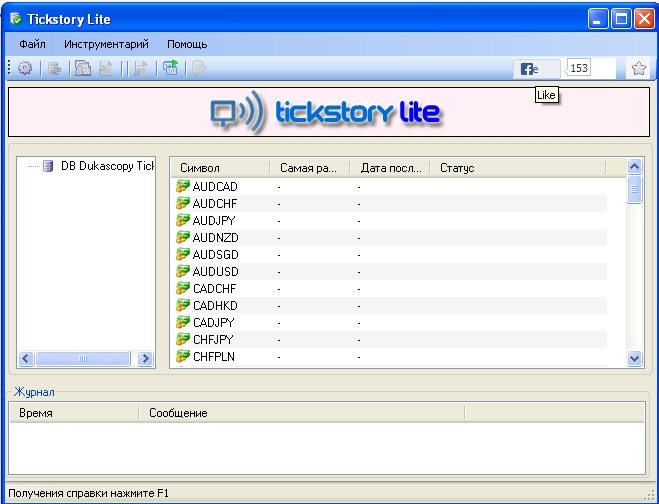Click the Статус column header

tap(518, 168)
